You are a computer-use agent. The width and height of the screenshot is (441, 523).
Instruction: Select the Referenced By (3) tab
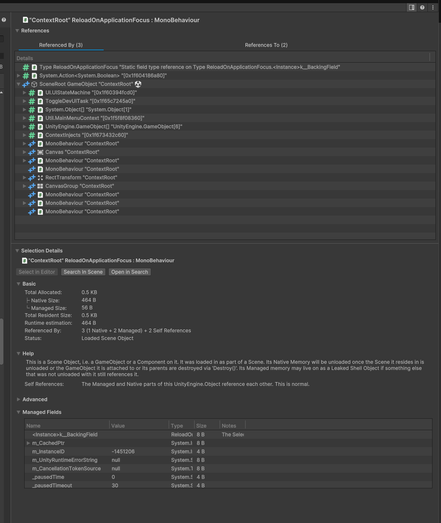coord(61,45)
